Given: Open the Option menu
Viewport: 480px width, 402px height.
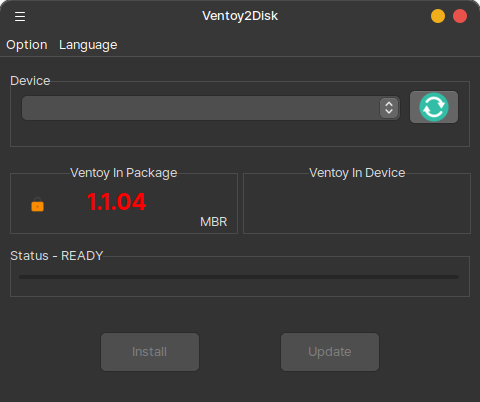Looking at the screenshot, I should [x=27, y=45].
